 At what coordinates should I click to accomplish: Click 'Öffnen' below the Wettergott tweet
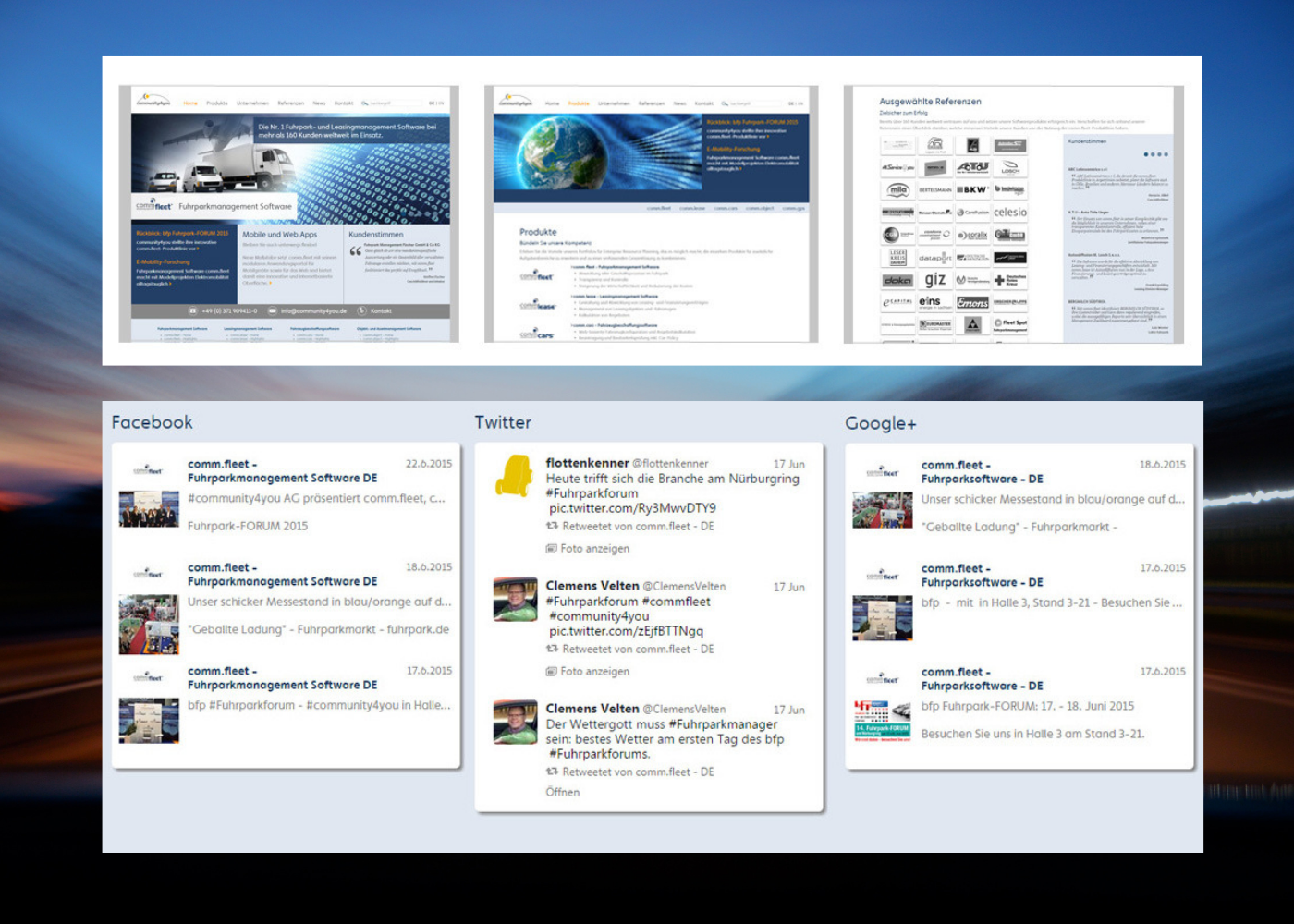tap(562, 792)
